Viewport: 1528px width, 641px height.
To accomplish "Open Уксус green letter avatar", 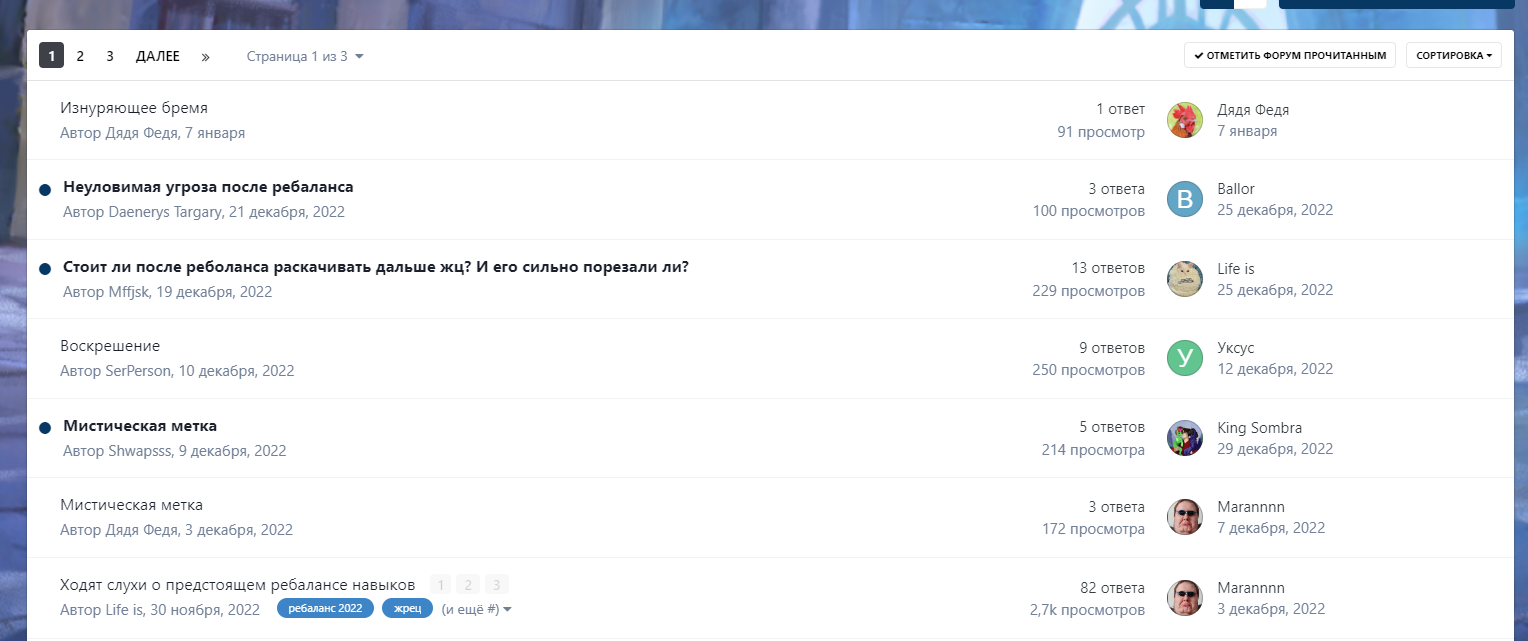I will (x=1185, y=358).
